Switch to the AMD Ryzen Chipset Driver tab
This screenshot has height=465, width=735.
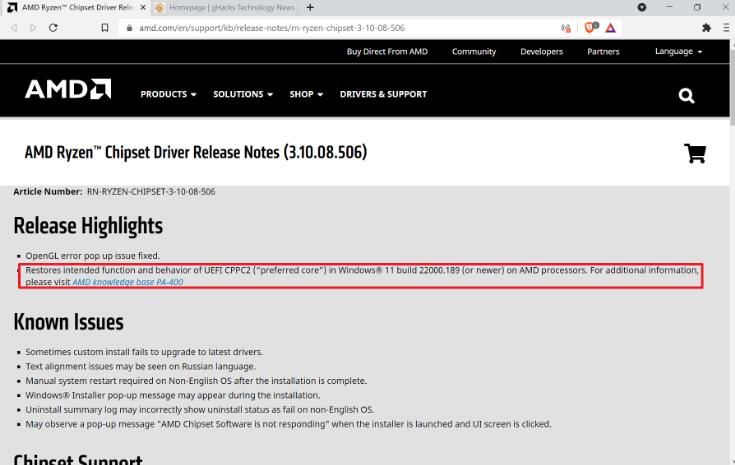click(76, 8)
